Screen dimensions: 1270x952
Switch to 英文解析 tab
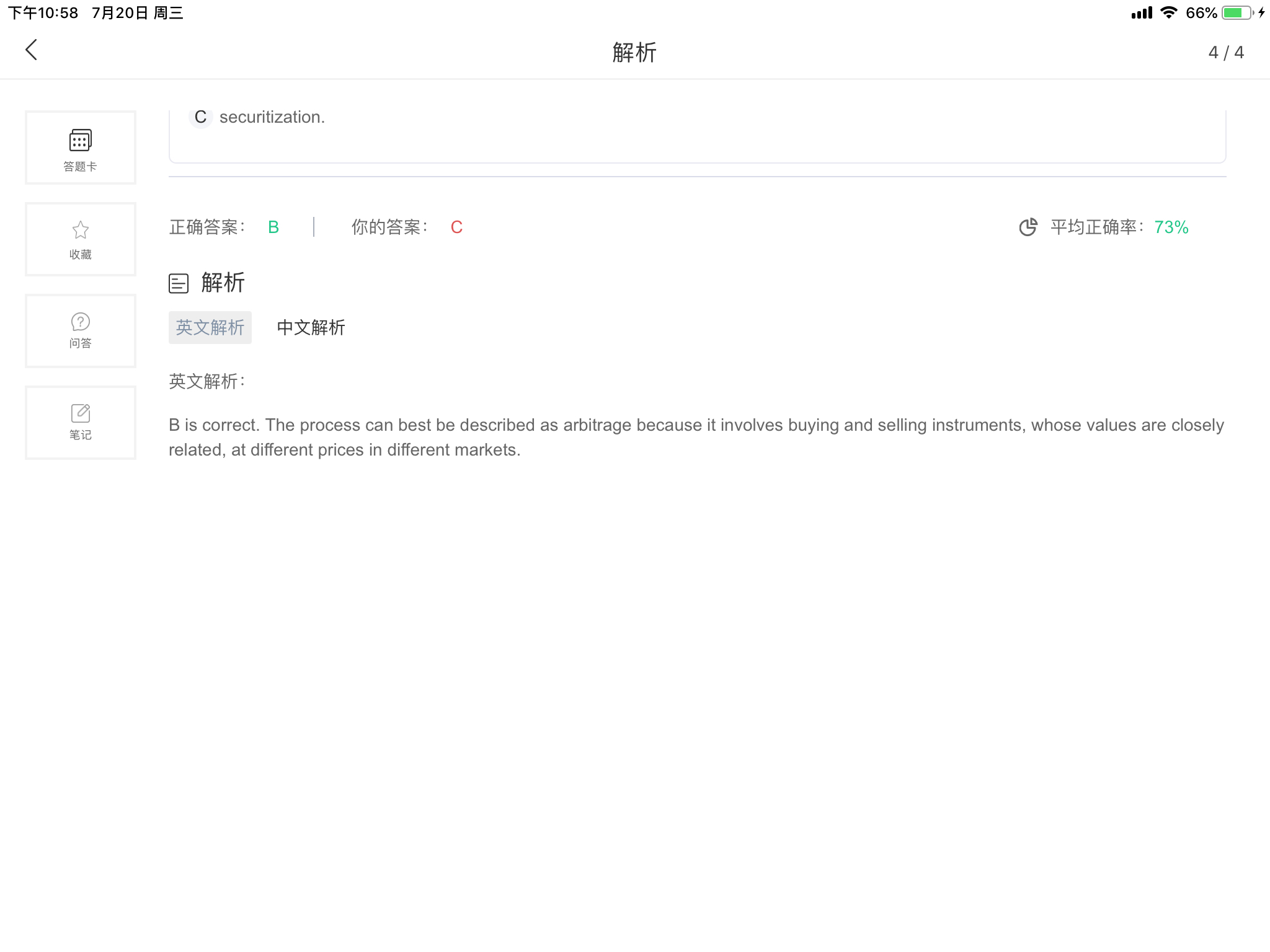tap(210, 327)
